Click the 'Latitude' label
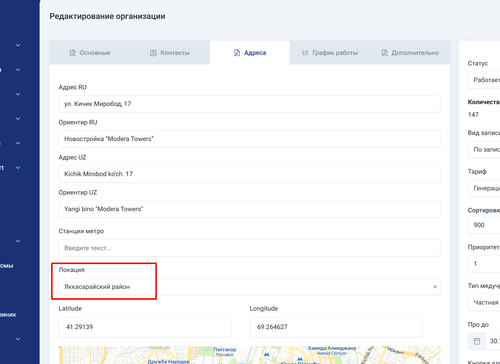Viewport: 500px width, 364px height. [70, 308]
